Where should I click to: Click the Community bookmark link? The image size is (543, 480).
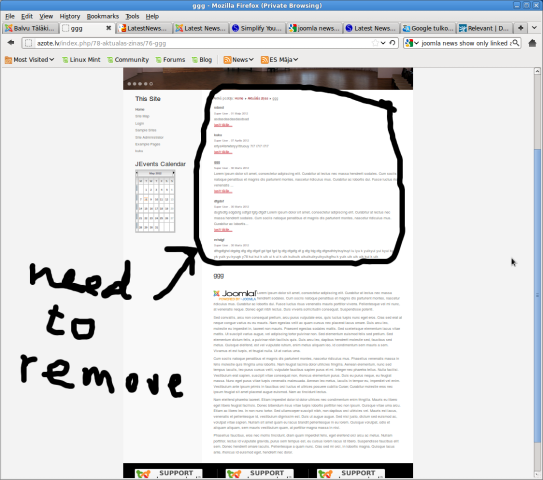click(x=128, y=60)
